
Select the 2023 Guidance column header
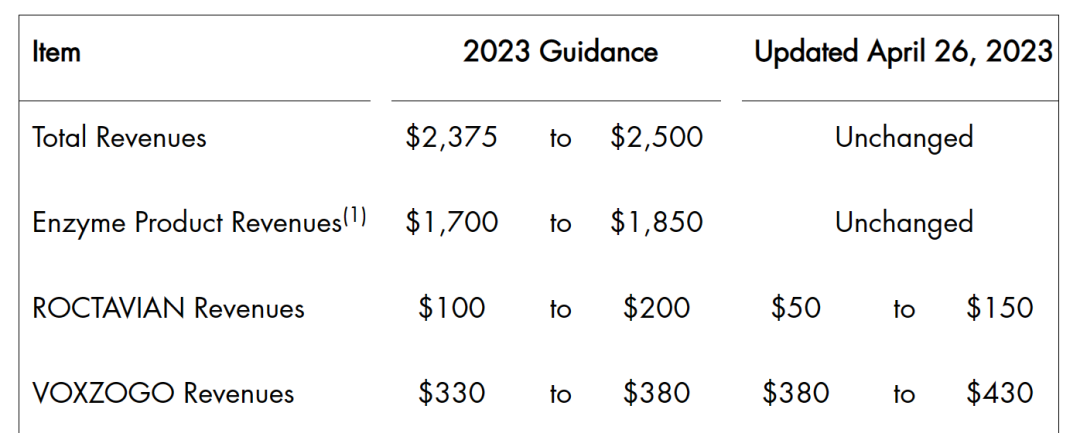(x=560, y=52)
